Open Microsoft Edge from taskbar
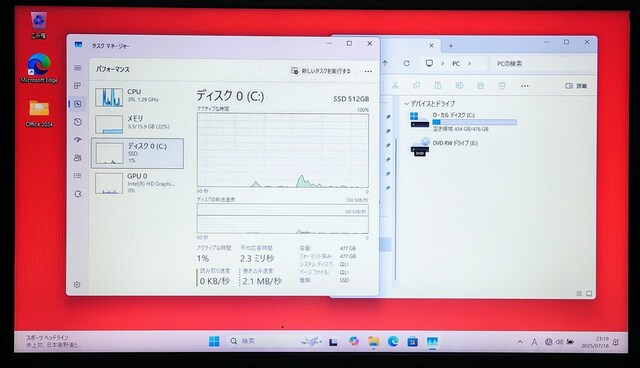Screen dimensions: 640x368 393,341
